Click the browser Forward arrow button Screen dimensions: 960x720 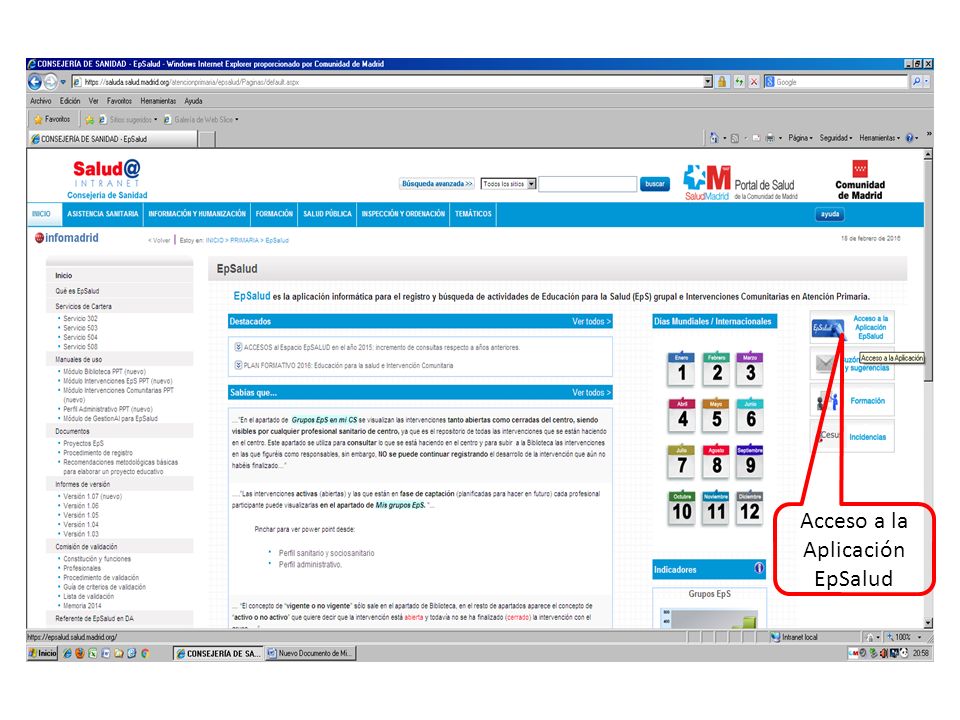click(50, 82)
